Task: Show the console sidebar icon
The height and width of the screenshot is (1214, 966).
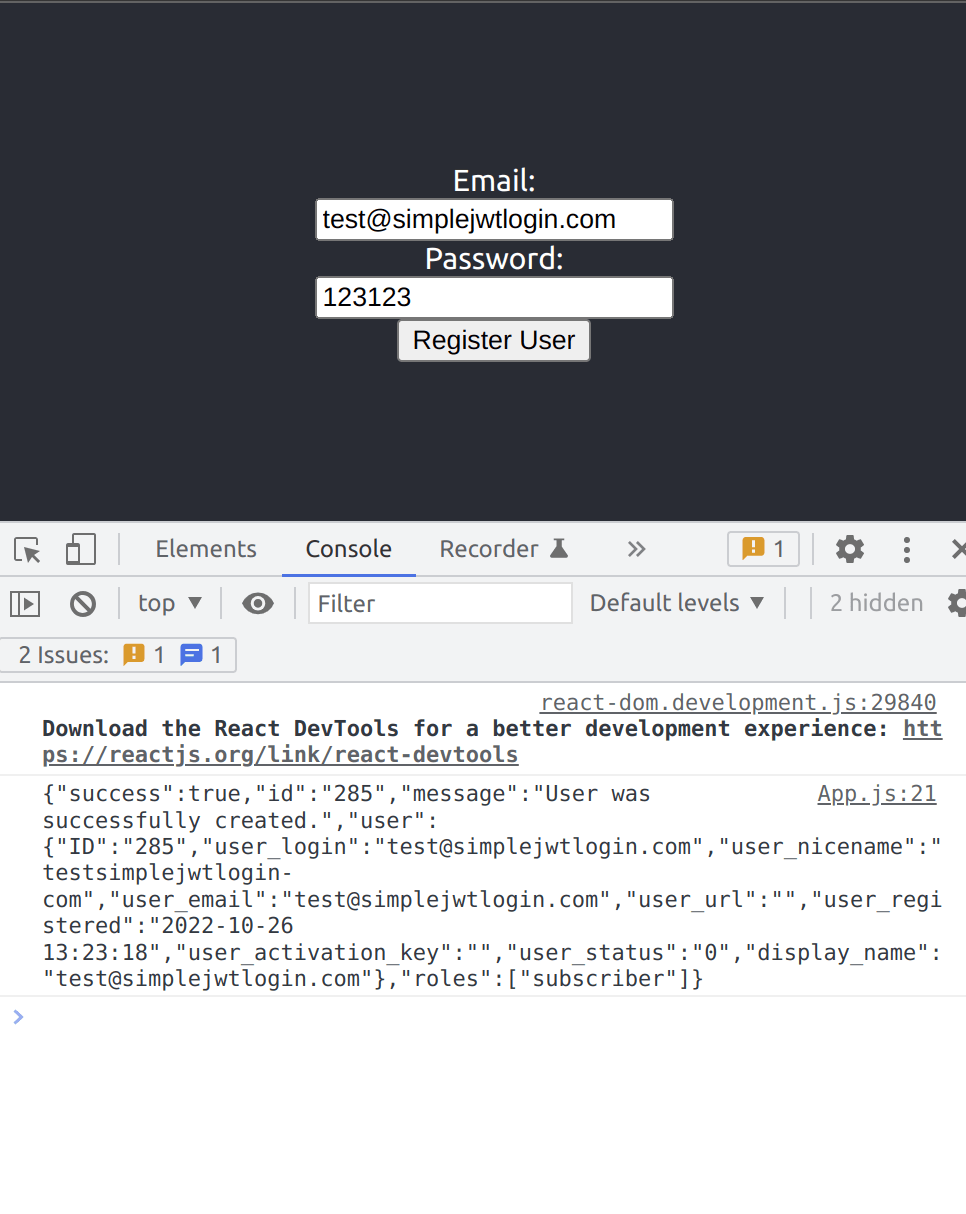Action: (x=25, y=603)
